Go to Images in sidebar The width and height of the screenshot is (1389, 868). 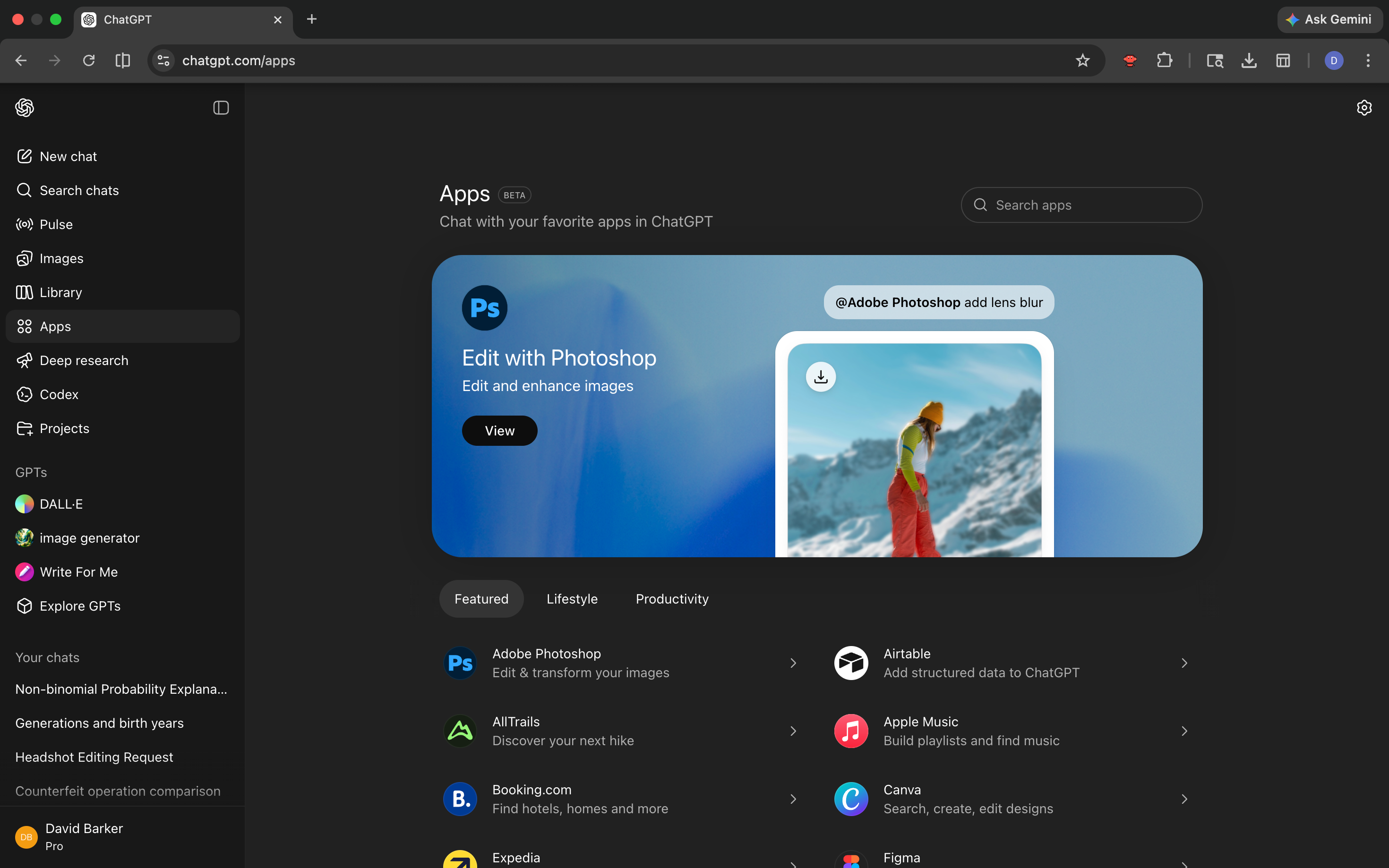pos(122,258)
